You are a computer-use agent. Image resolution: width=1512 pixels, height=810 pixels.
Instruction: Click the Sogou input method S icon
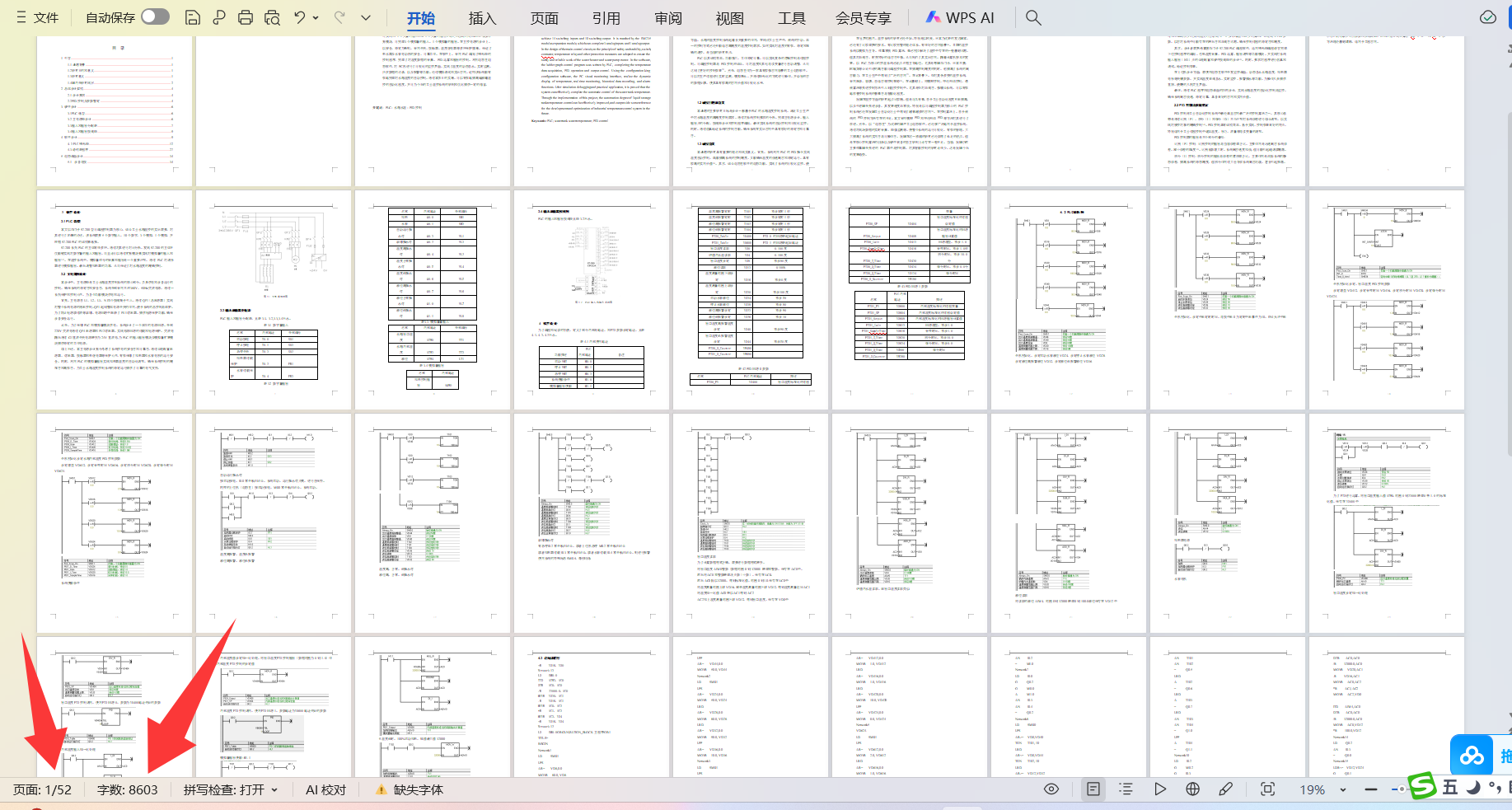coord(1421,787)
